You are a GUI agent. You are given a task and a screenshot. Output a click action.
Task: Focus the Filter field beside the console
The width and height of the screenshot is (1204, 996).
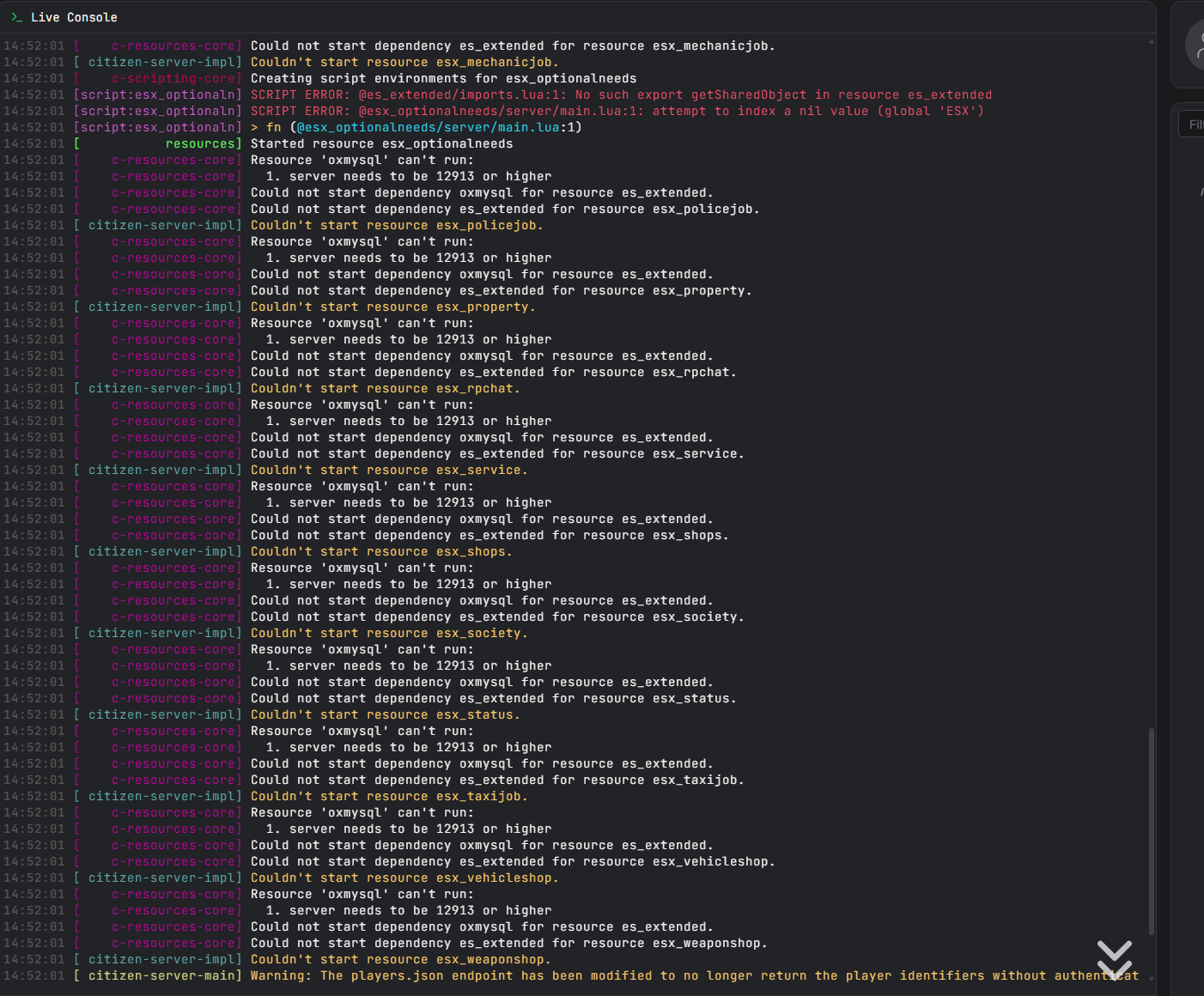click(1192, 125)
